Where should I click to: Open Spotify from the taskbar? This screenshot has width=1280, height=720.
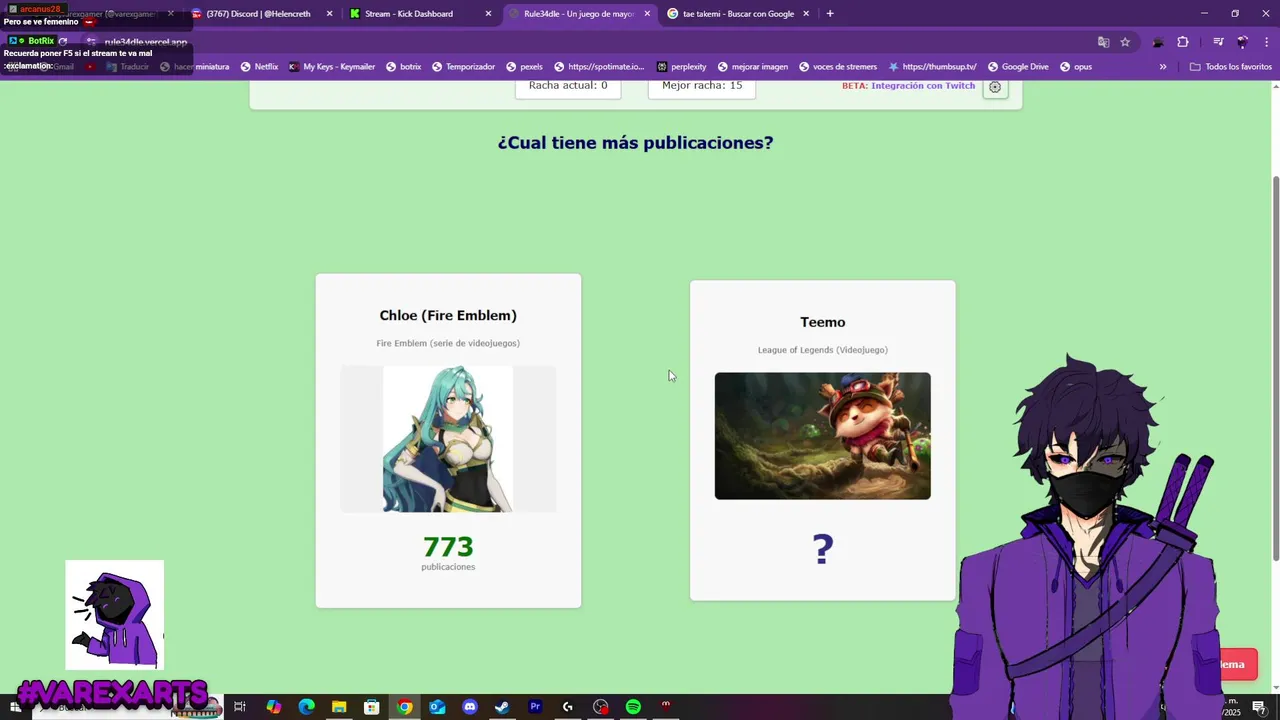[633, 707]
